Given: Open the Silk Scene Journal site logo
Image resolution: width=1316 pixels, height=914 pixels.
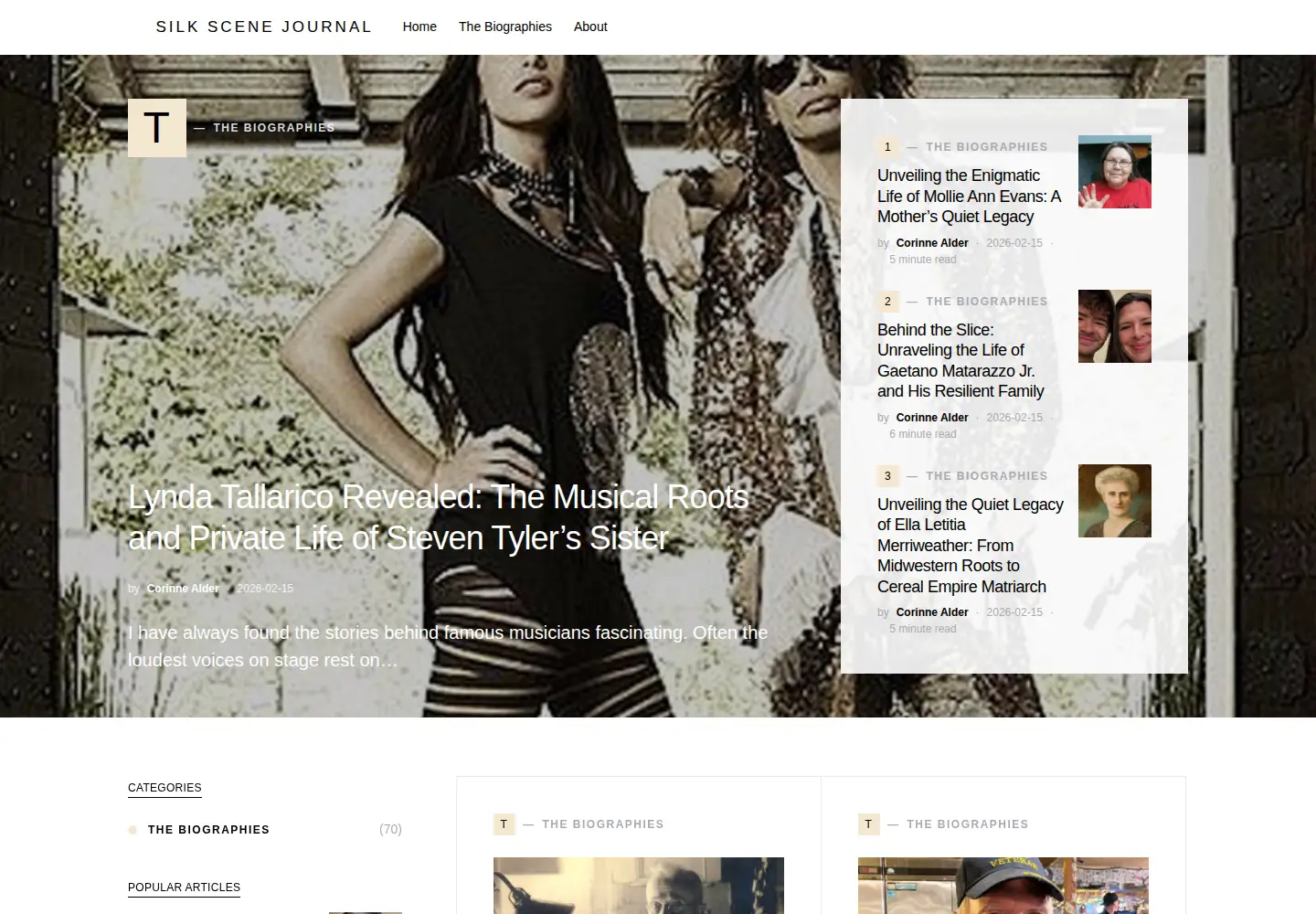Looking at the screenshot, I should [264, 27].
